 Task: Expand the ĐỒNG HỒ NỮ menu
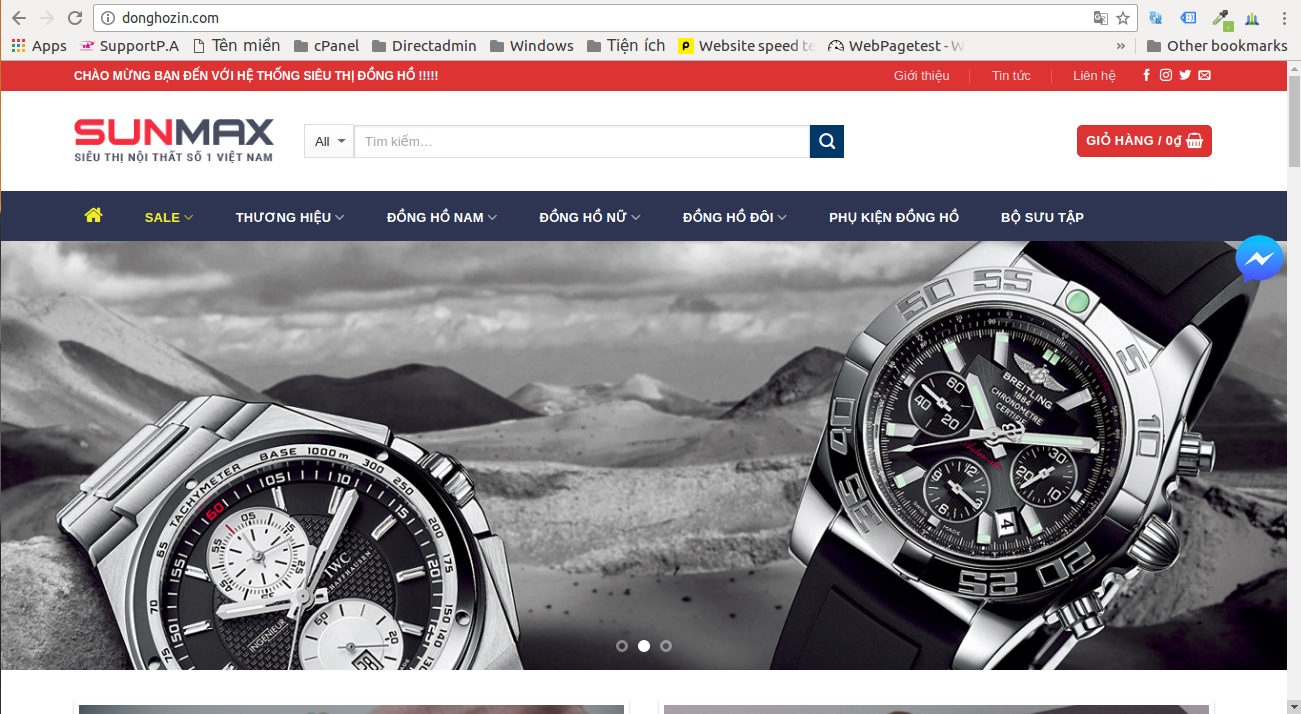[x=590, y=217]
